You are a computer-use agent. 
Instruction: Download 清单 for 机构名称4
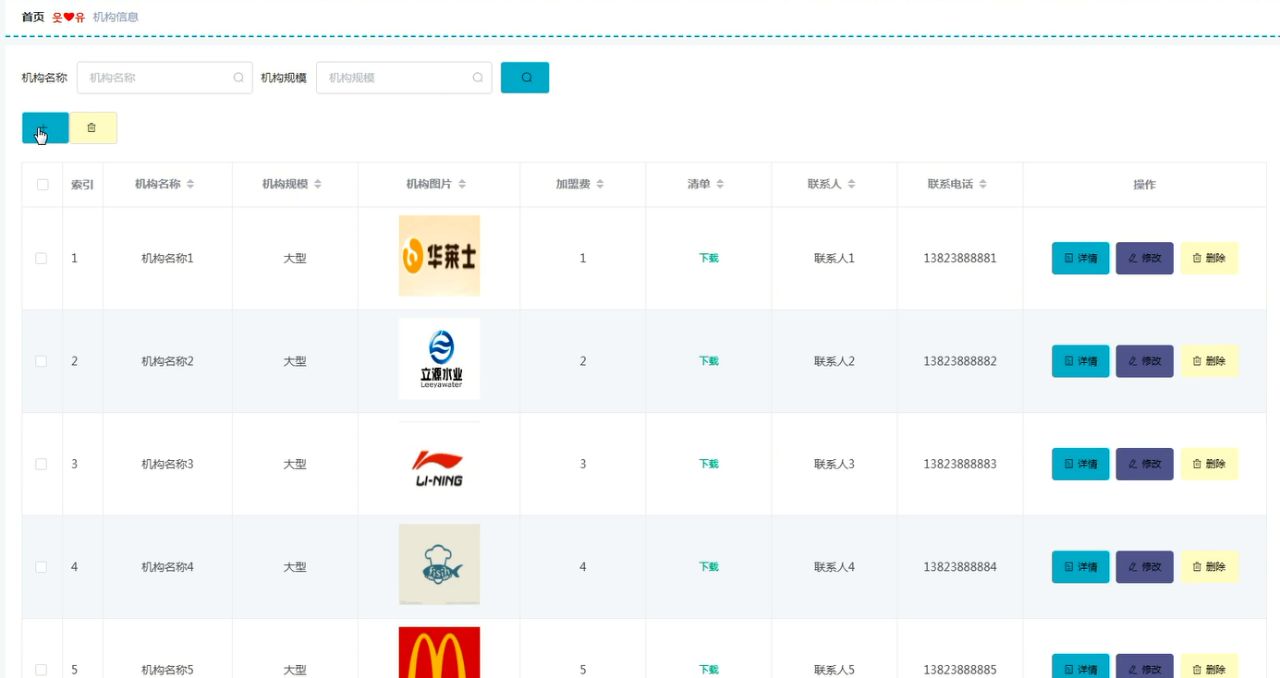tap(709, 567)
